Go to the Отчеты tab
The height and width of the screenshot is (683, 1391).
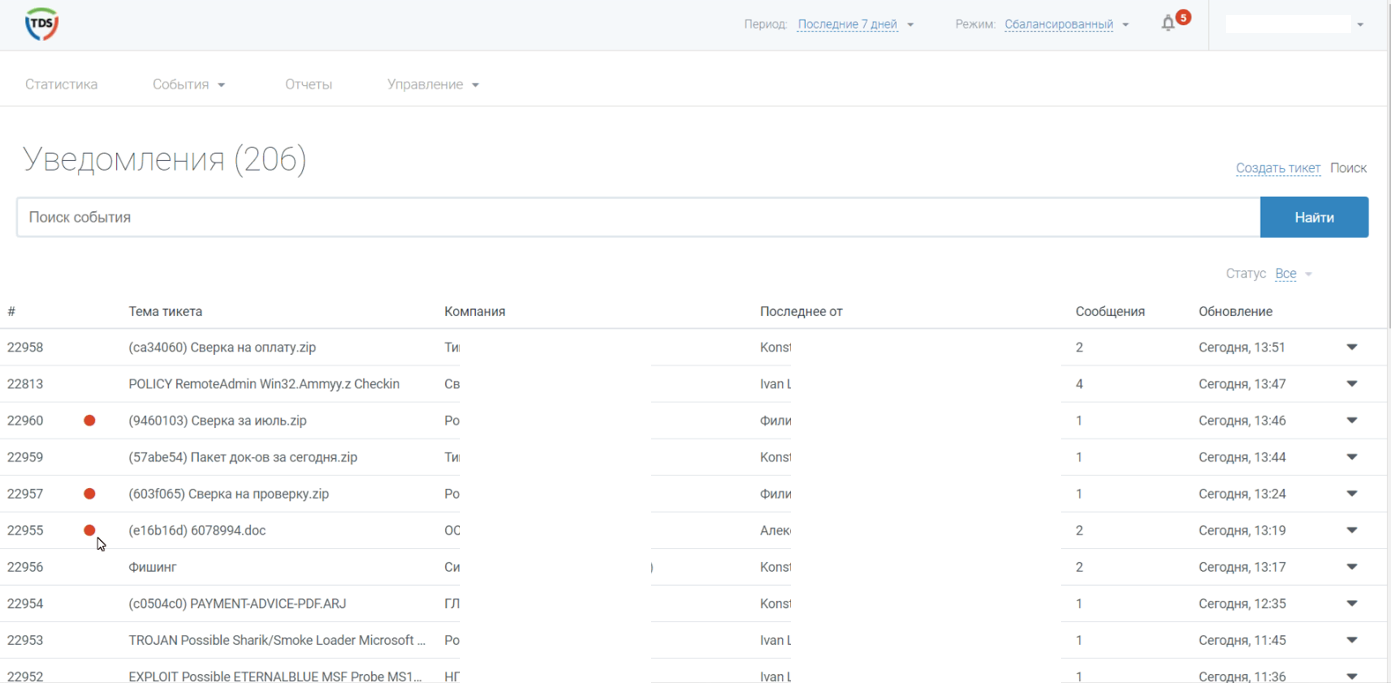(308, 84)
